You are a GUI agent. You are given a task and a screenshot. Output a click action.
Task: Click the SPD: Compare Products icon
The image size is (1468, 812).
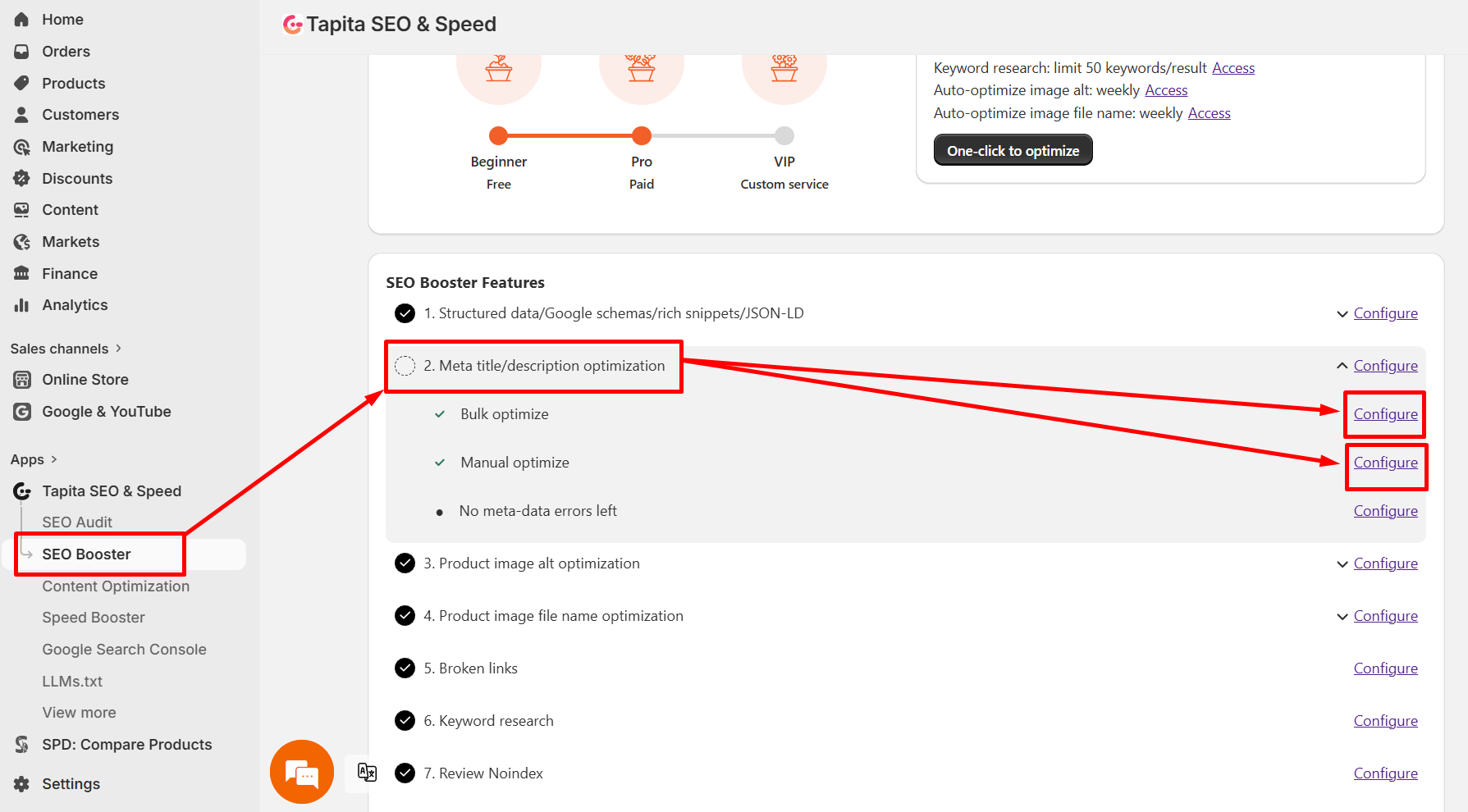click(22, 745)
